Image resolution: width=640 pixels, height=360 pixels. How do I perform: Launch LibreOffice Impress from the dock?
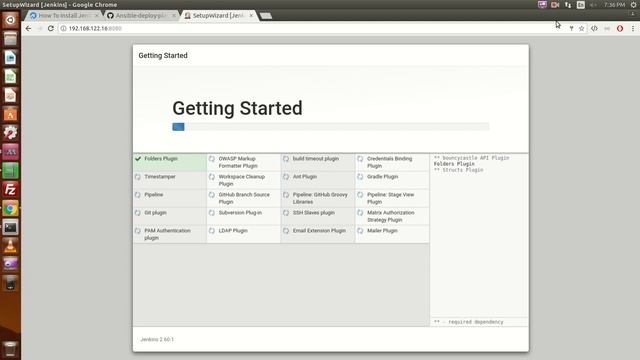coord(10,95)
